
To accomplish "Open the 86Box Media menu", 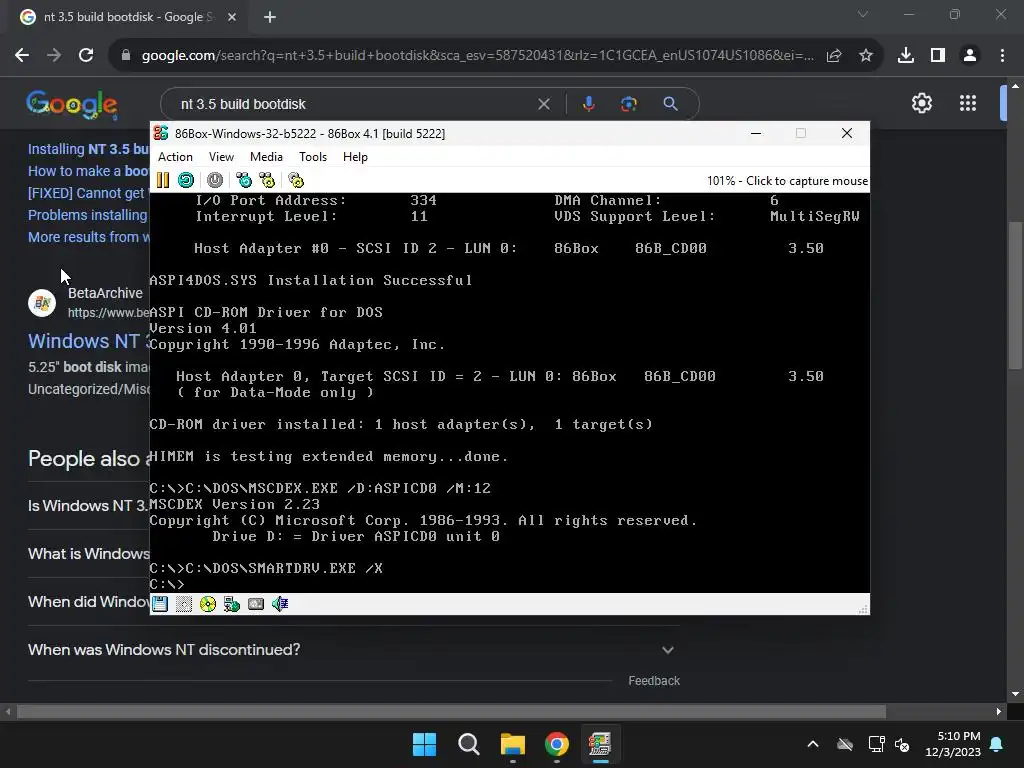I will 266,157.
